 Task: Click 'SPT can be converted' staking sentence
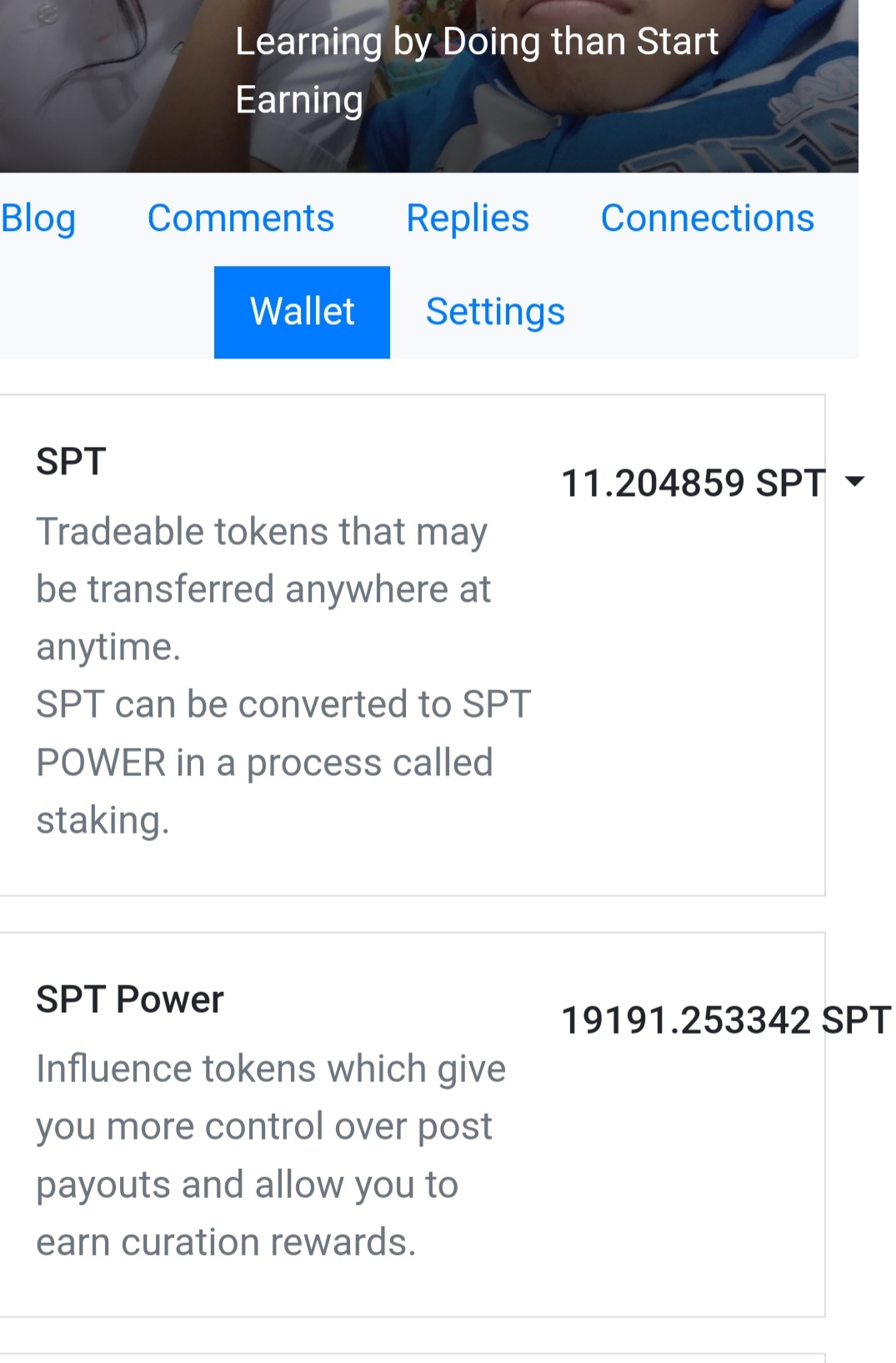pyautogui.click(x=283, y=704)
